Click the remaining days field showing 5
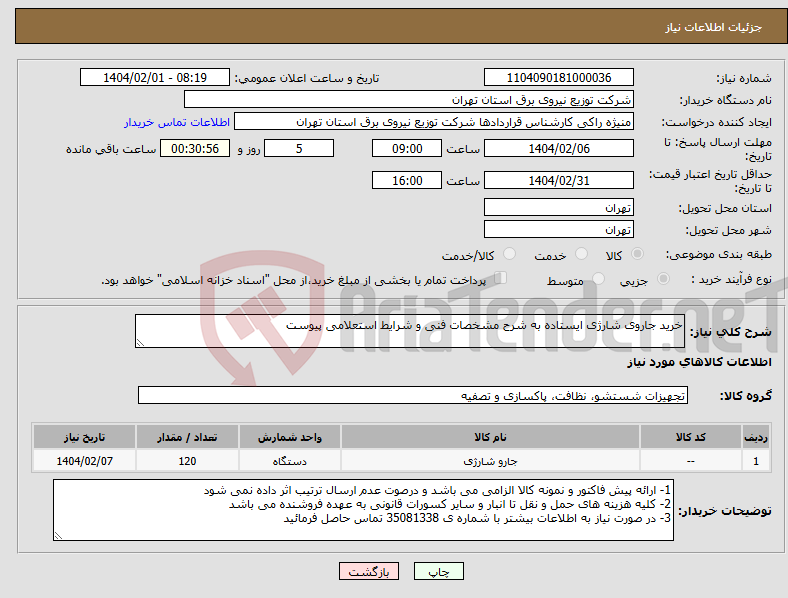This screenshot has width=788, height=598. click(299, 148)
